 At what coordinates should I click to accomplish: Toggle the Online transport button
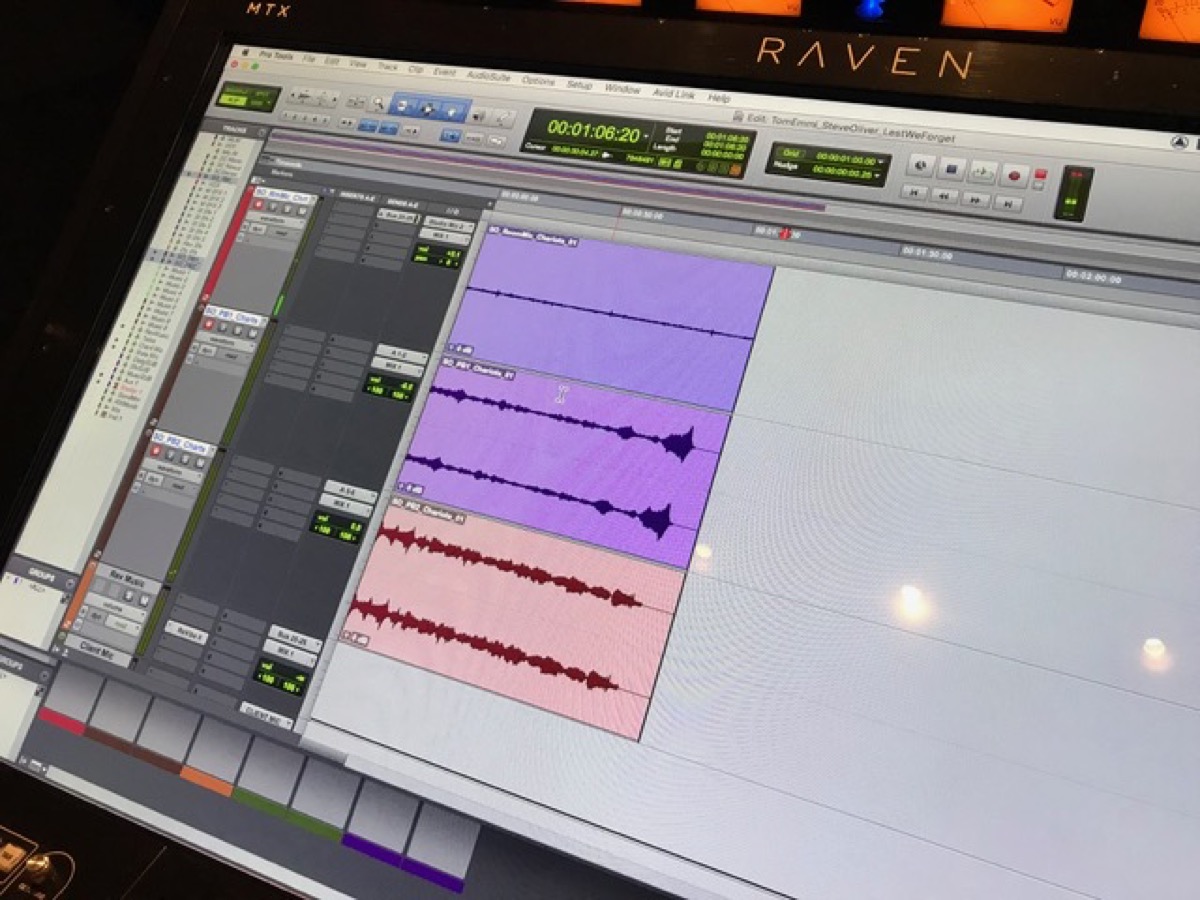920,166
